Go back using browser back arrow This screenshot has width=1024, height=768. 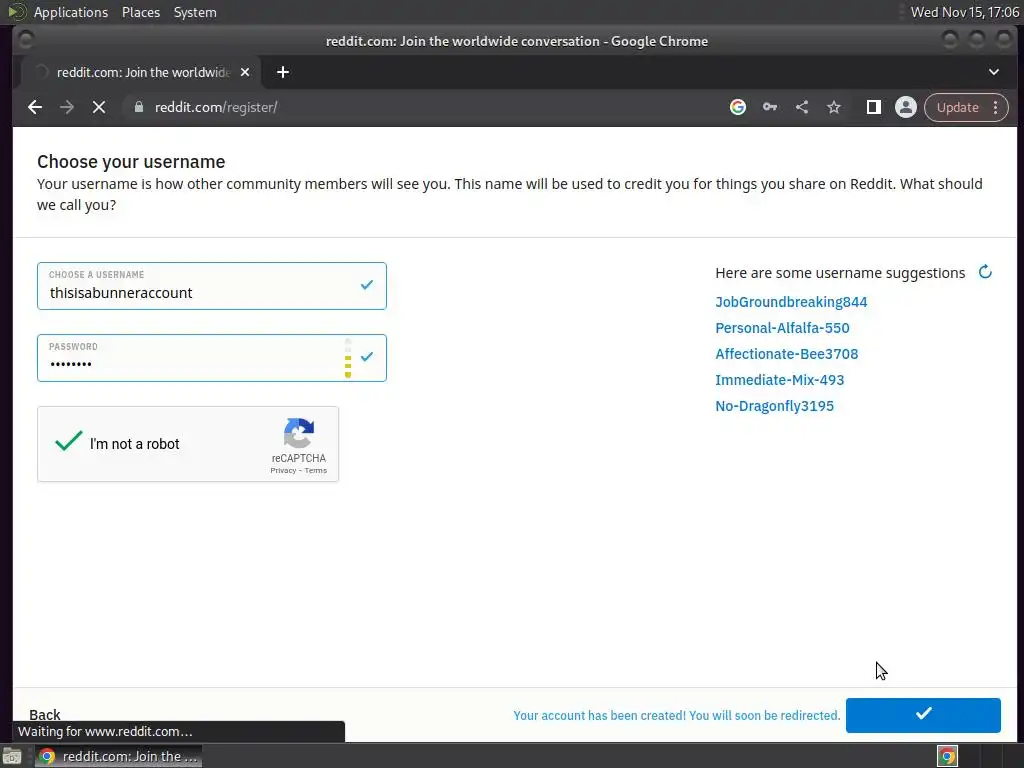pyautogui.click(x=35, y=107)
